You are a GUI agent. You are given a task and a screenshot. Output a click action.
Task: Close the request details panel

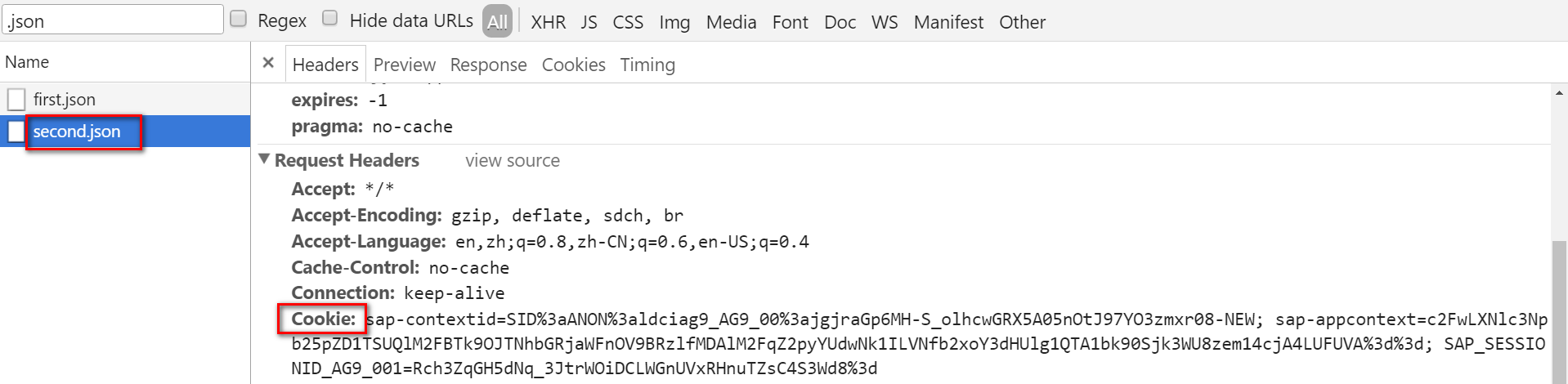pos(268,62)
